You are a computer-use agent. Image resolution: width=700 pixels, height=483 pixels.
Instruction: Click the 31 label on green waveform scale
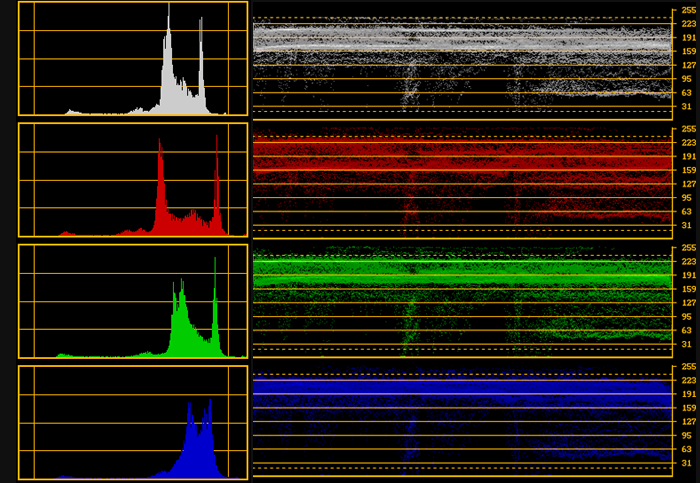click(x=687, y=344)
